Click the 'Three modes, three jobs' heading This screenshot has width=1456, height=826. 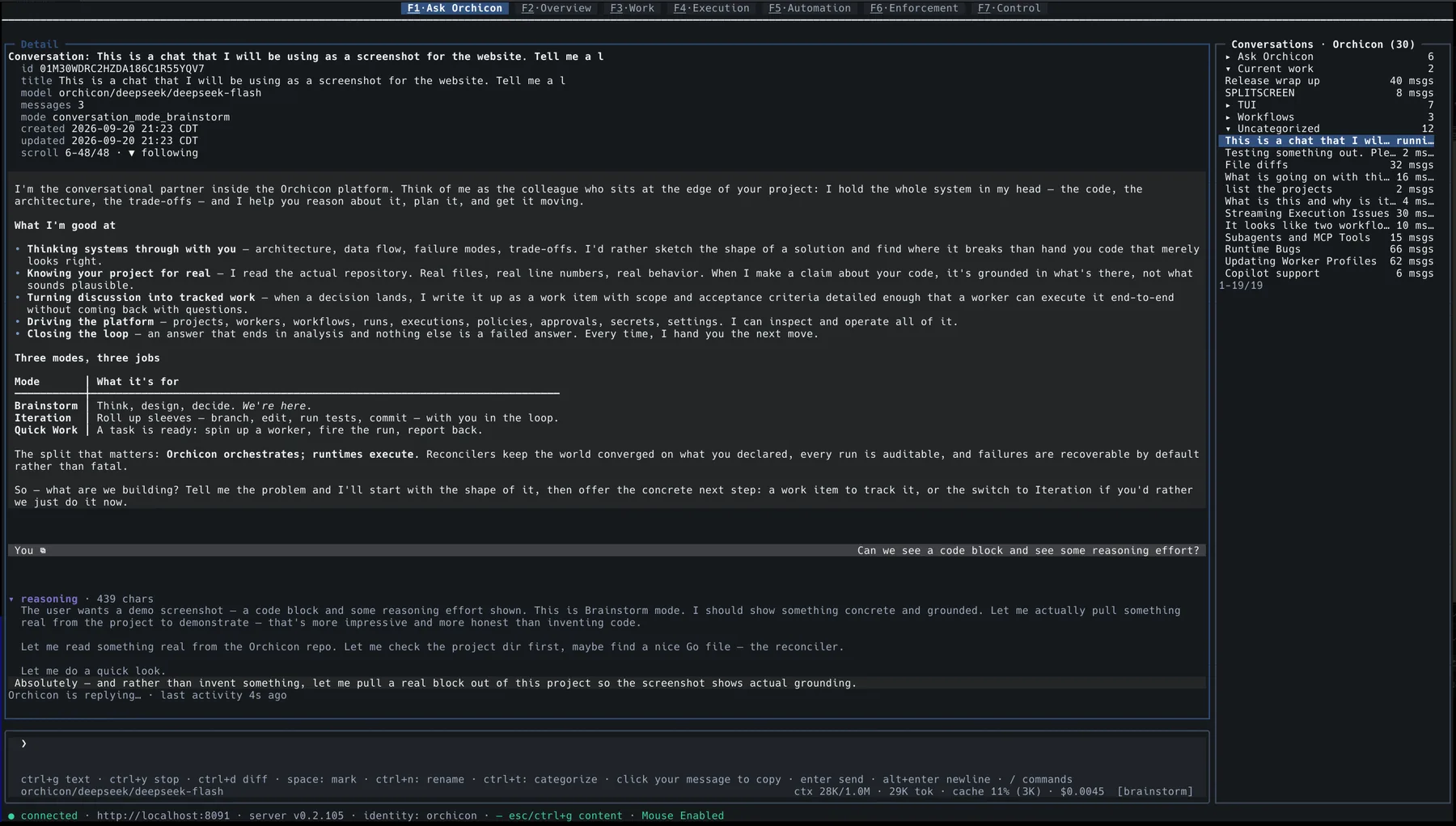pos(87,358)
